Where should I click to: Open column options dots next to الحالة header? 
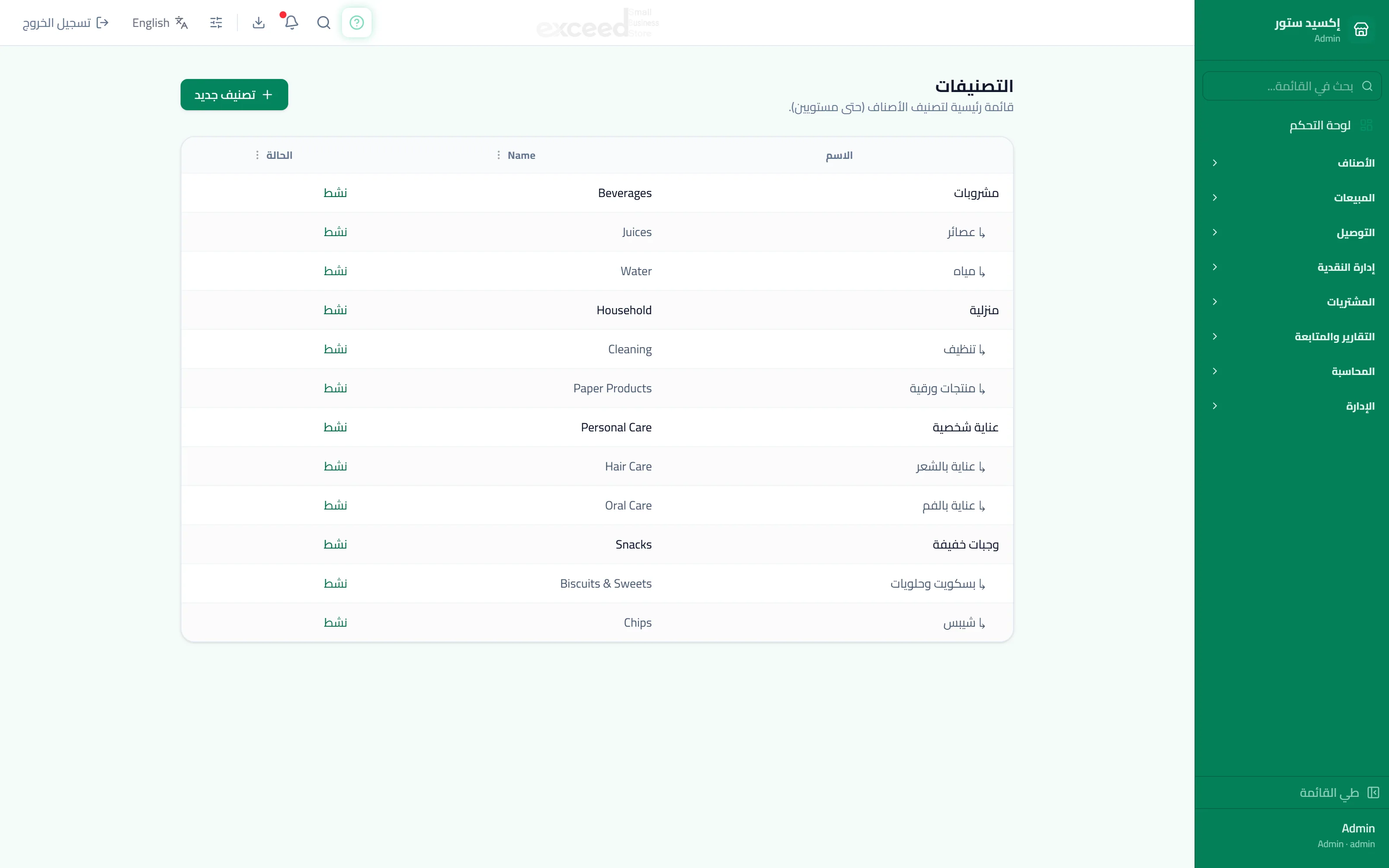(257, 155)
